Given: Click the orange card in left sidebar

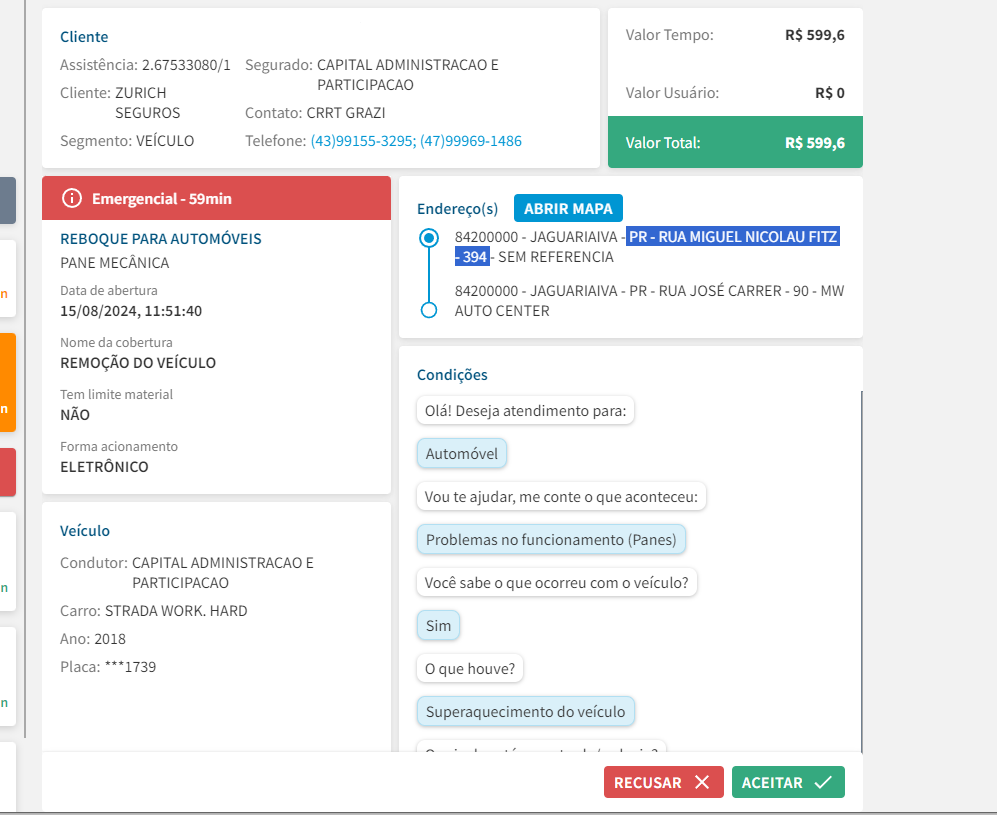Looking at the screenshot, I should click(x=8, y=383).
